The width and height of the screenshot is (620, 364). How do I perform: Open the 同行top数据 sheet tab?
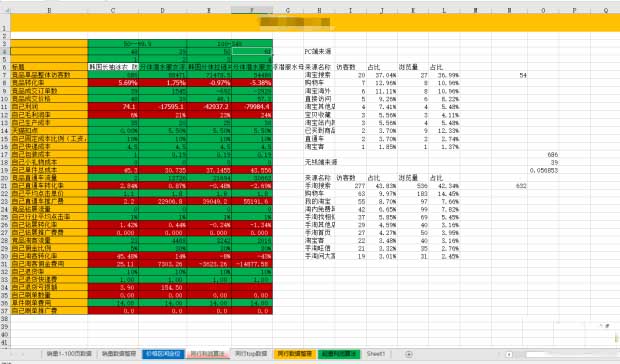tap(251, 354)
